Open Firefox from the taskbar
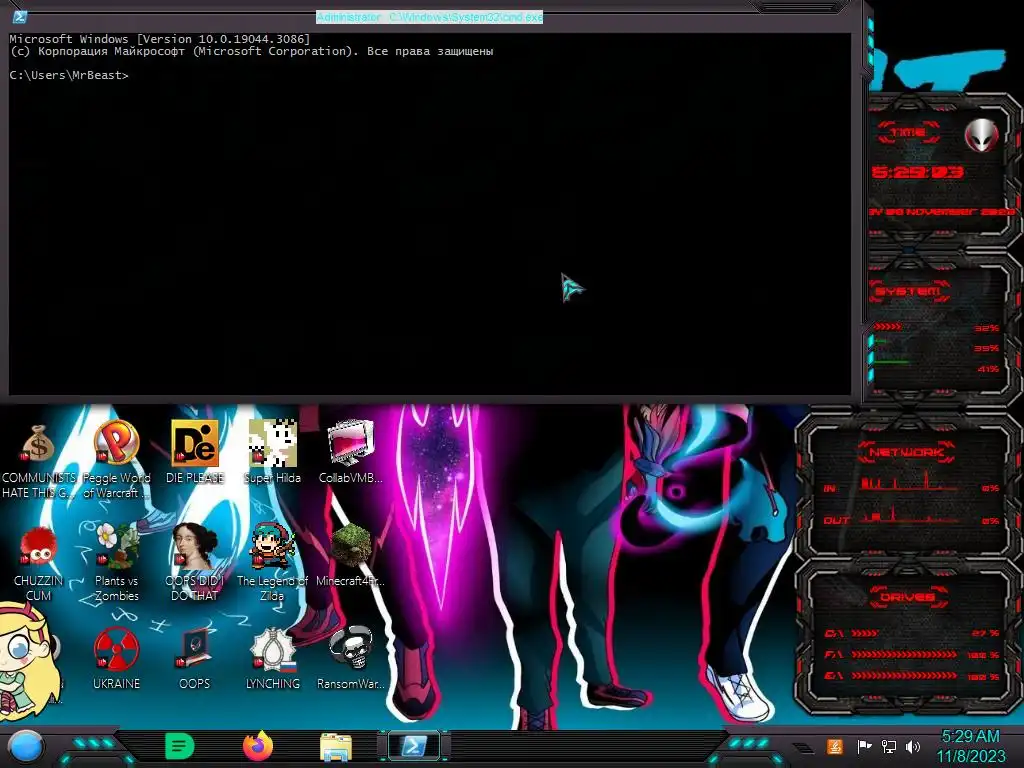The width and height of the screenshot is (1024, 768). (x=258, y=746)
